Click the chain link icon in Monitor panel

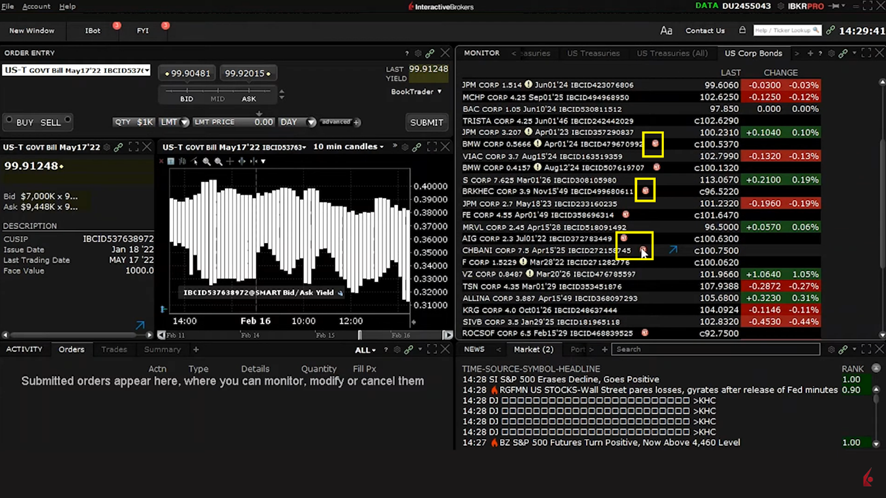(x=843, y=53)
